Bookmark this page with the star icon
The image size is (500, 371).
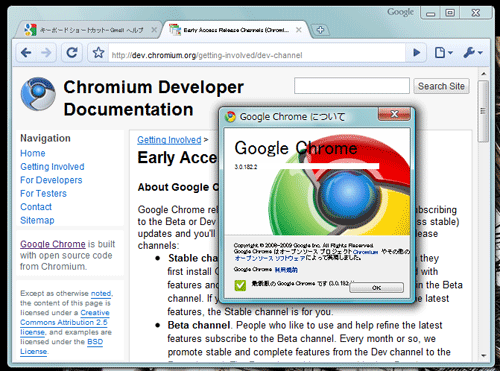[98, 53]
